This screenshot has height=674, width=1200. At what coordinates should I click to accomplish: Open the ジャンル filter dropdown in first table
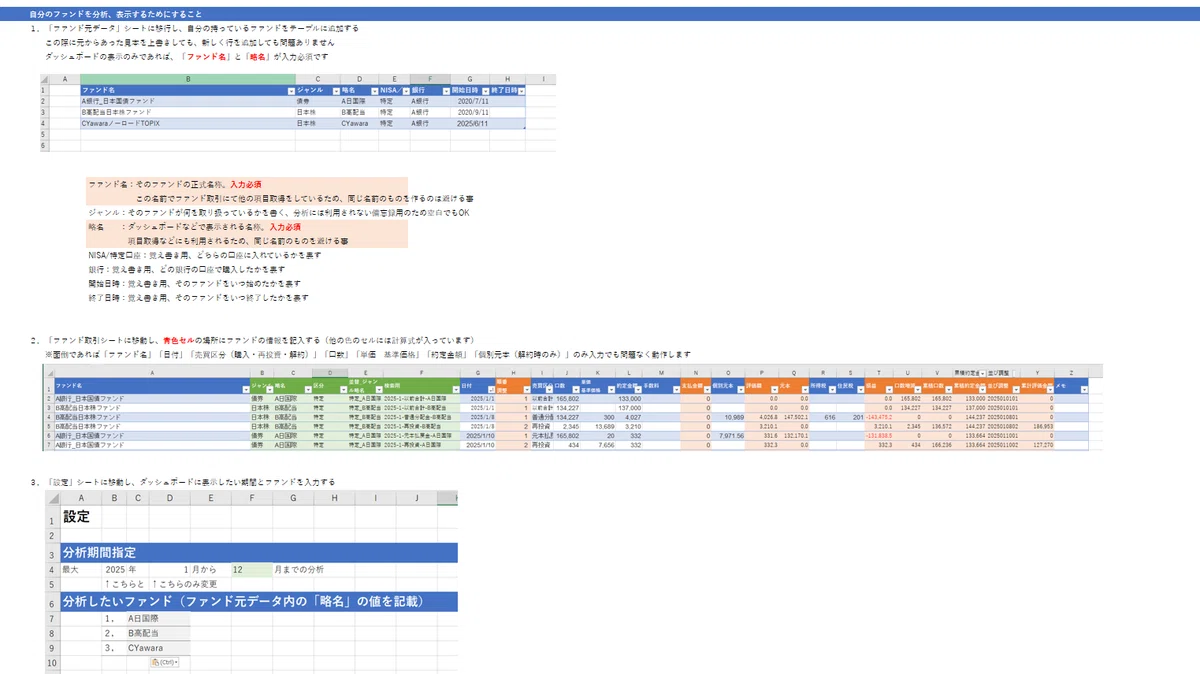point(336,91)
